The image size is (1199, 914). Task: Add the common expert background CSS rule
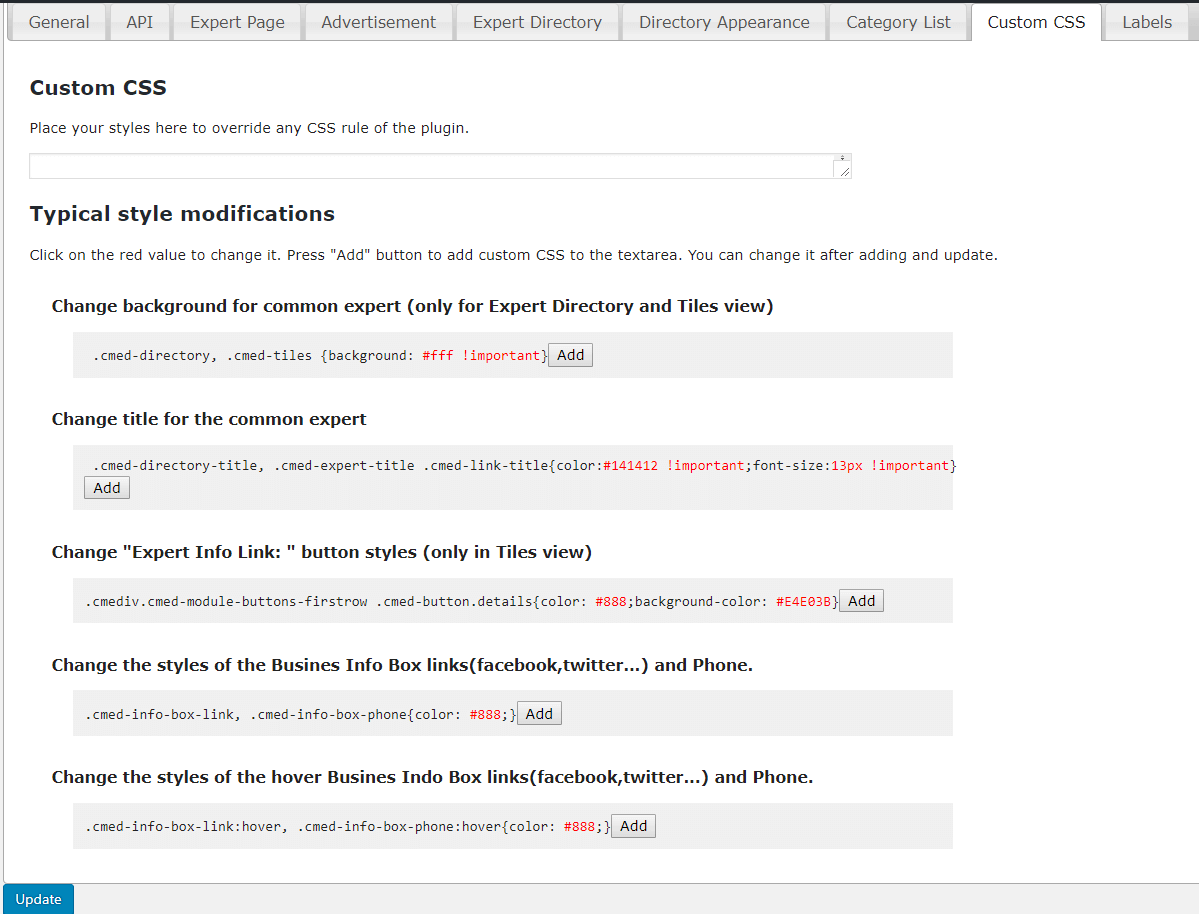(x=570, y=355)
